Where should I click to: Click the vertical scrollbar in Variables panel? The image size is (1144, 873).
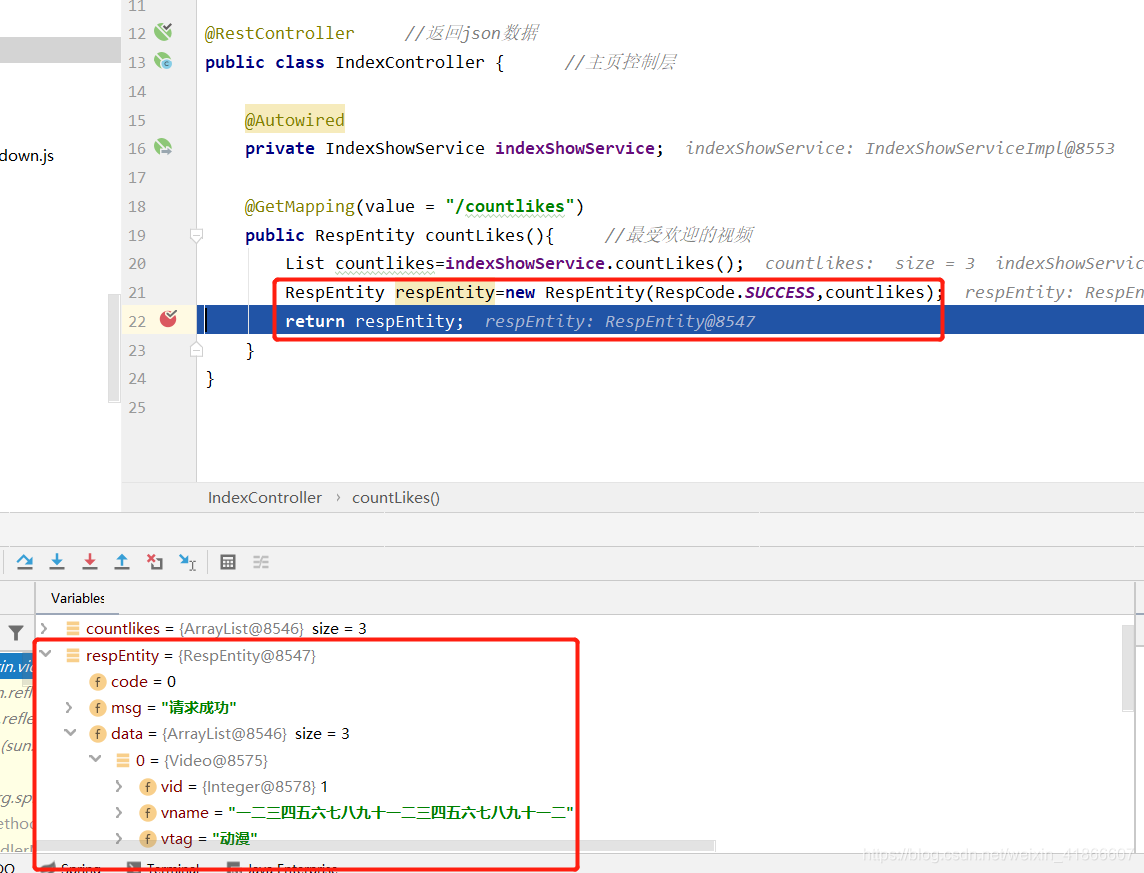point(1129,667)
